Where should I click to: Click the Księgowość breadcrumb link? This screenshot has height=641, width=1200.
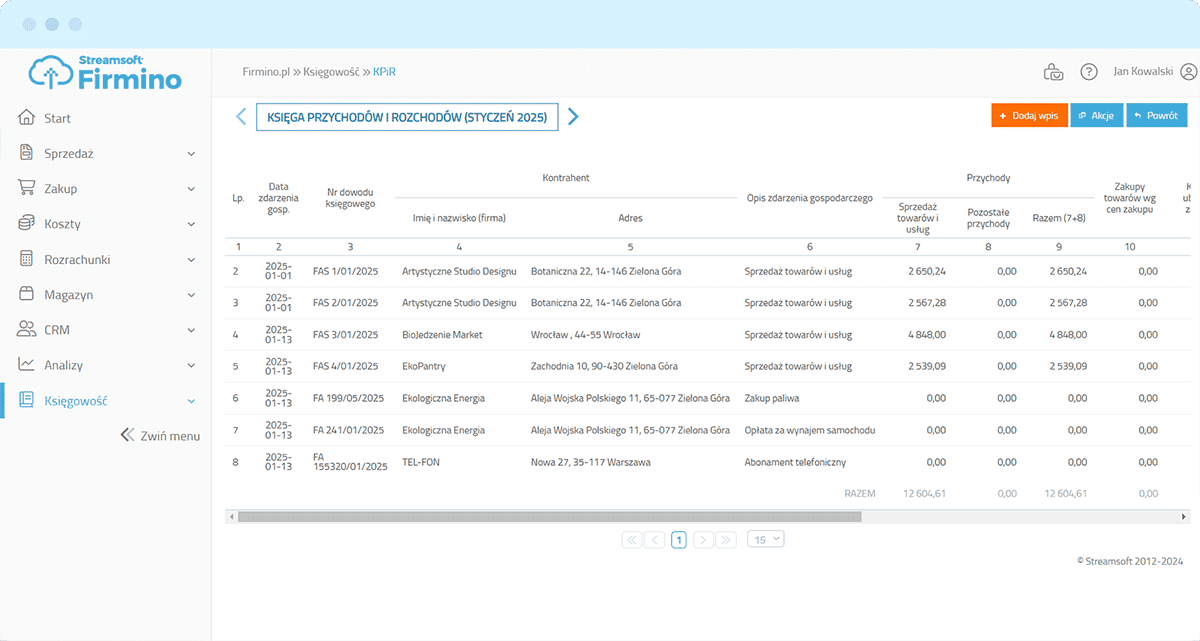[331, 72]
